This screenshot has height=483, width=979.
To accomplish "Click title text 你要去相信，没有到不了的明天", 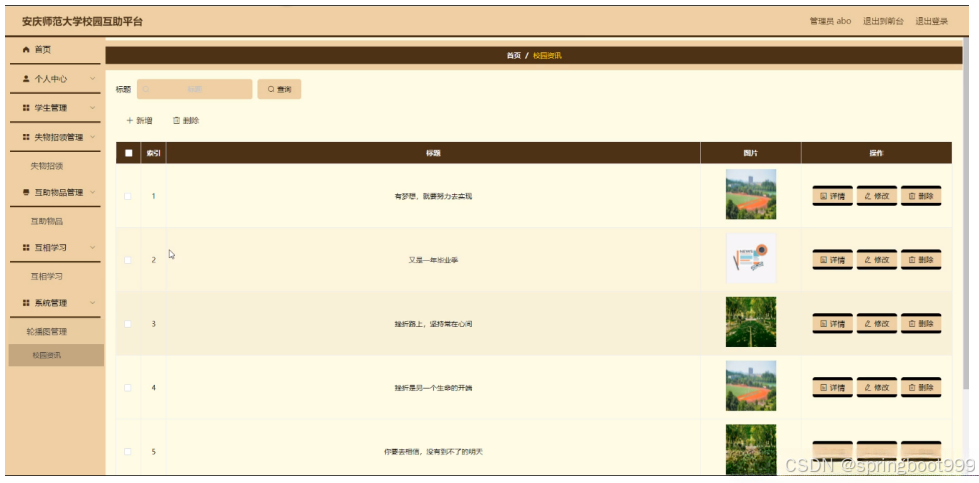I will pyautogui.click(x=433, y=451).
